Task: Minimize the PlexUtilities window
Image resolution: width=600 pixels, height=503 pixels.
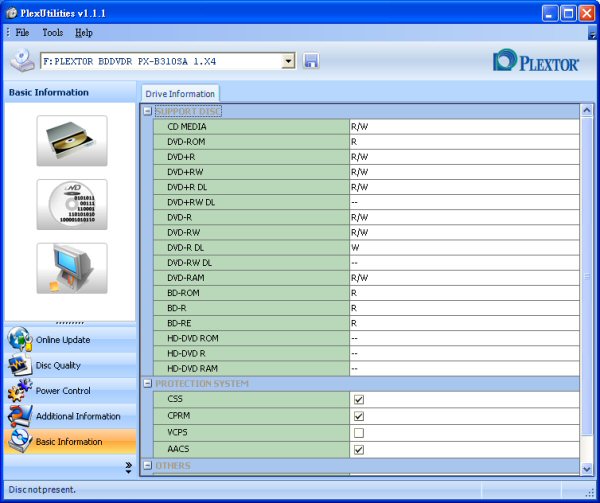Action: (x=550, y=14)
